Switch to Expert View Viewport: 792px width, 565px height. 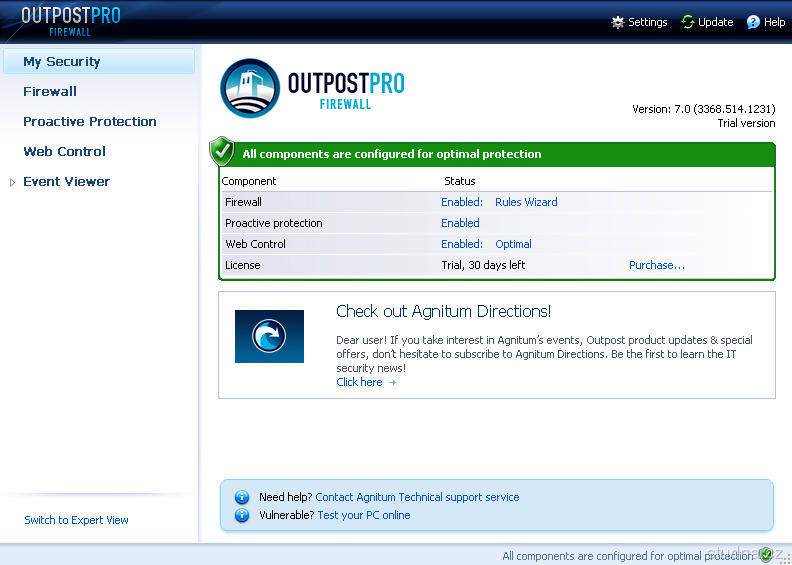[x=76, y=520]
